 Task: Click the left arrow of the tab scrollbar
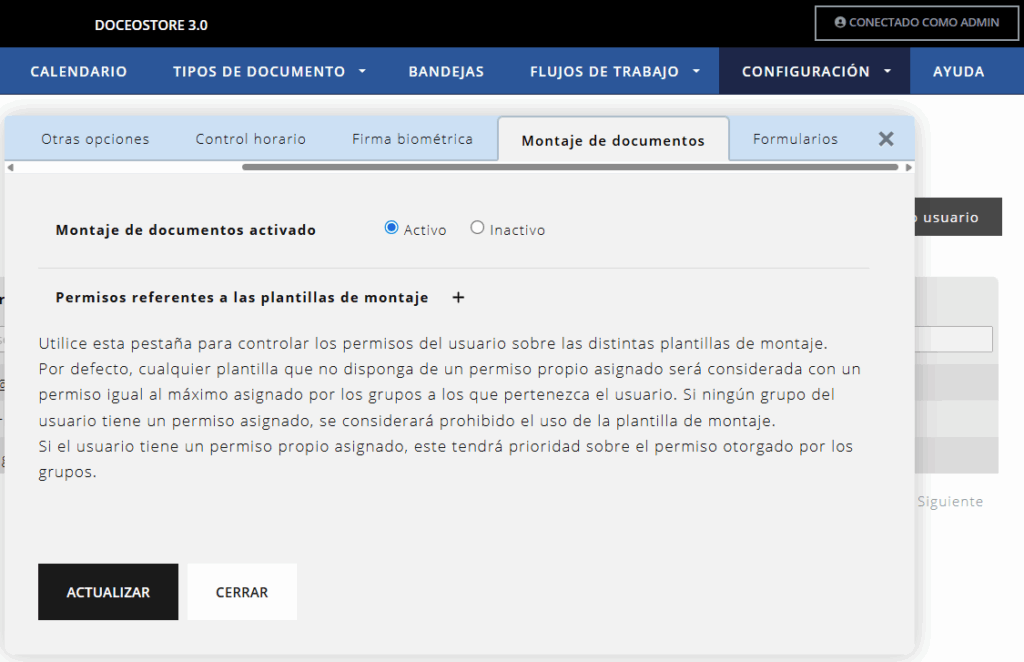click(10, 167)
